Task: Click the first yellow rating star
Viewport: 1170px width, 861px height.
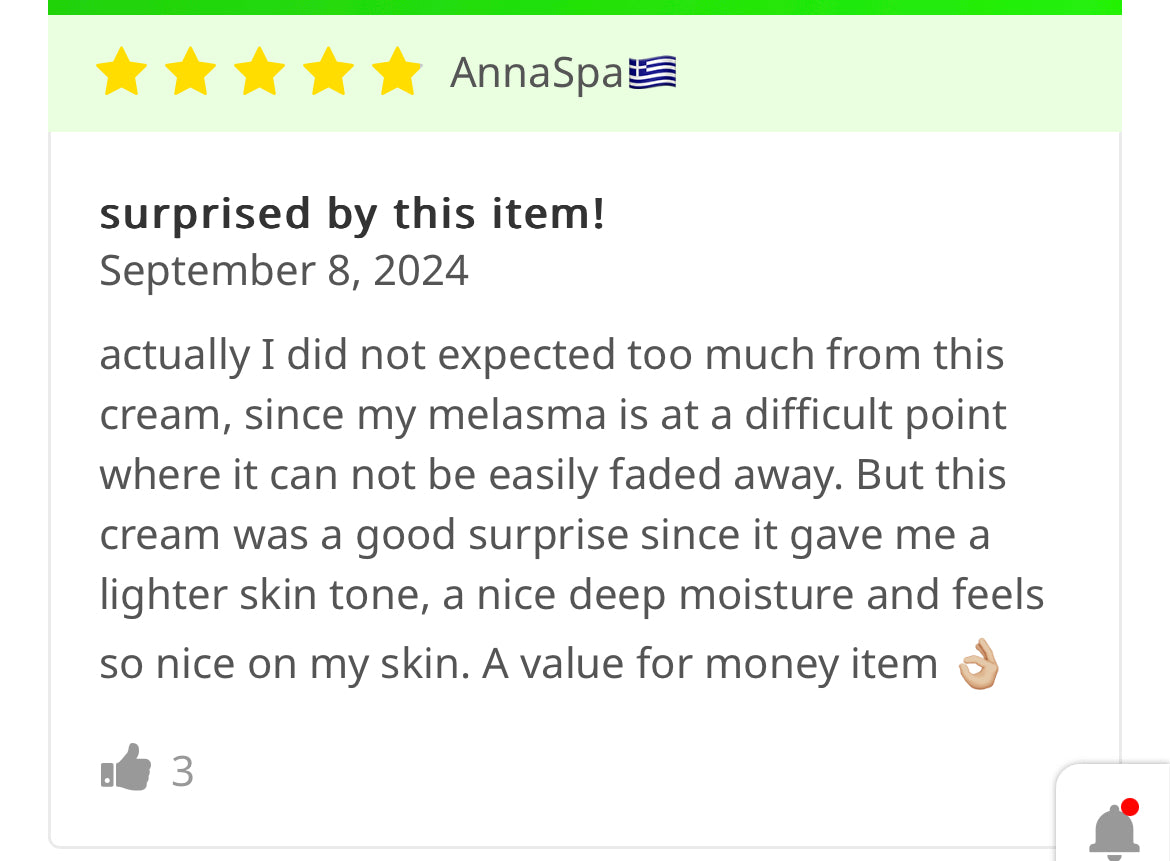Action: point(121,73)
